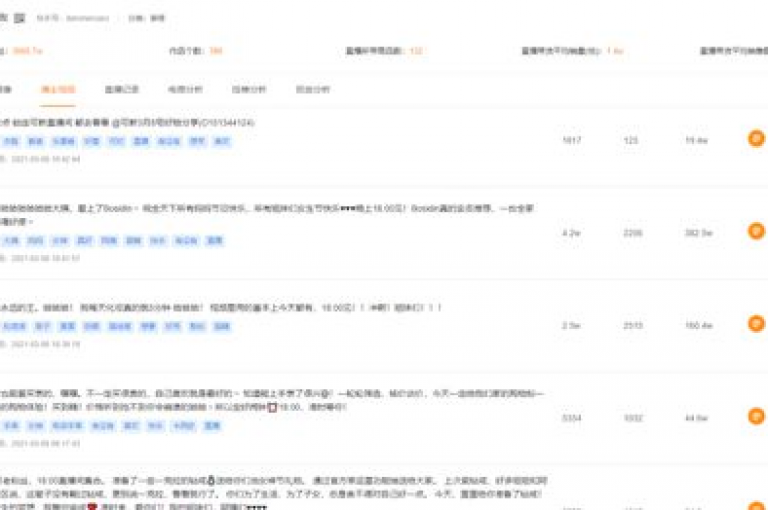The height and width of the screenshot is (510, 768).
Task: Click the 1032 value in the fourth video row
Action: click(633, 418)
